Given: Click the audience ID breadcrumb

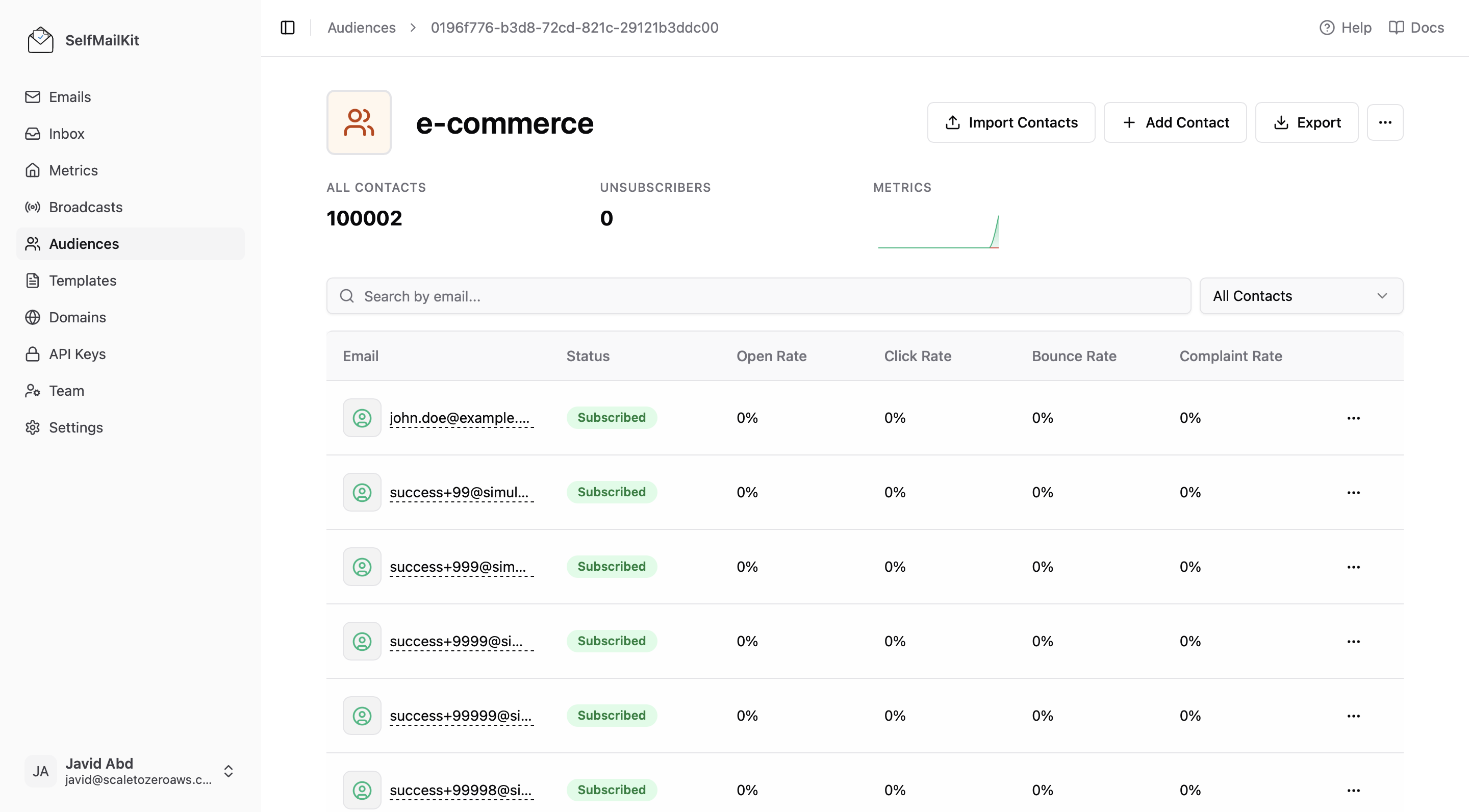Looking at the screenshot, I should pyautogui.click(x=574, y=28).
